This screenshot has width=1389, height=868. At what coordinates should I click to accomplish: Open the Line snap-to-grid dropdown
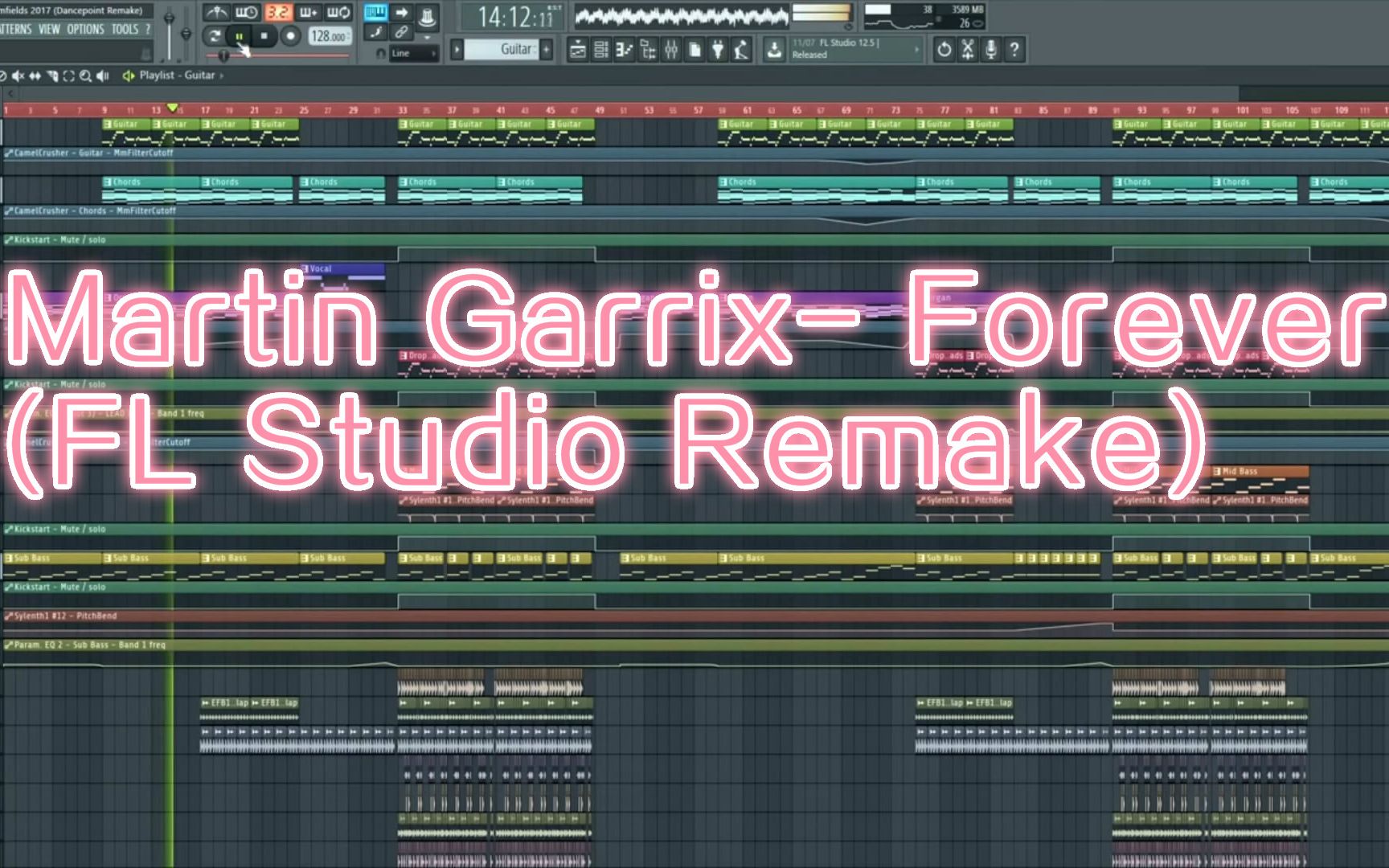point(410,53)
